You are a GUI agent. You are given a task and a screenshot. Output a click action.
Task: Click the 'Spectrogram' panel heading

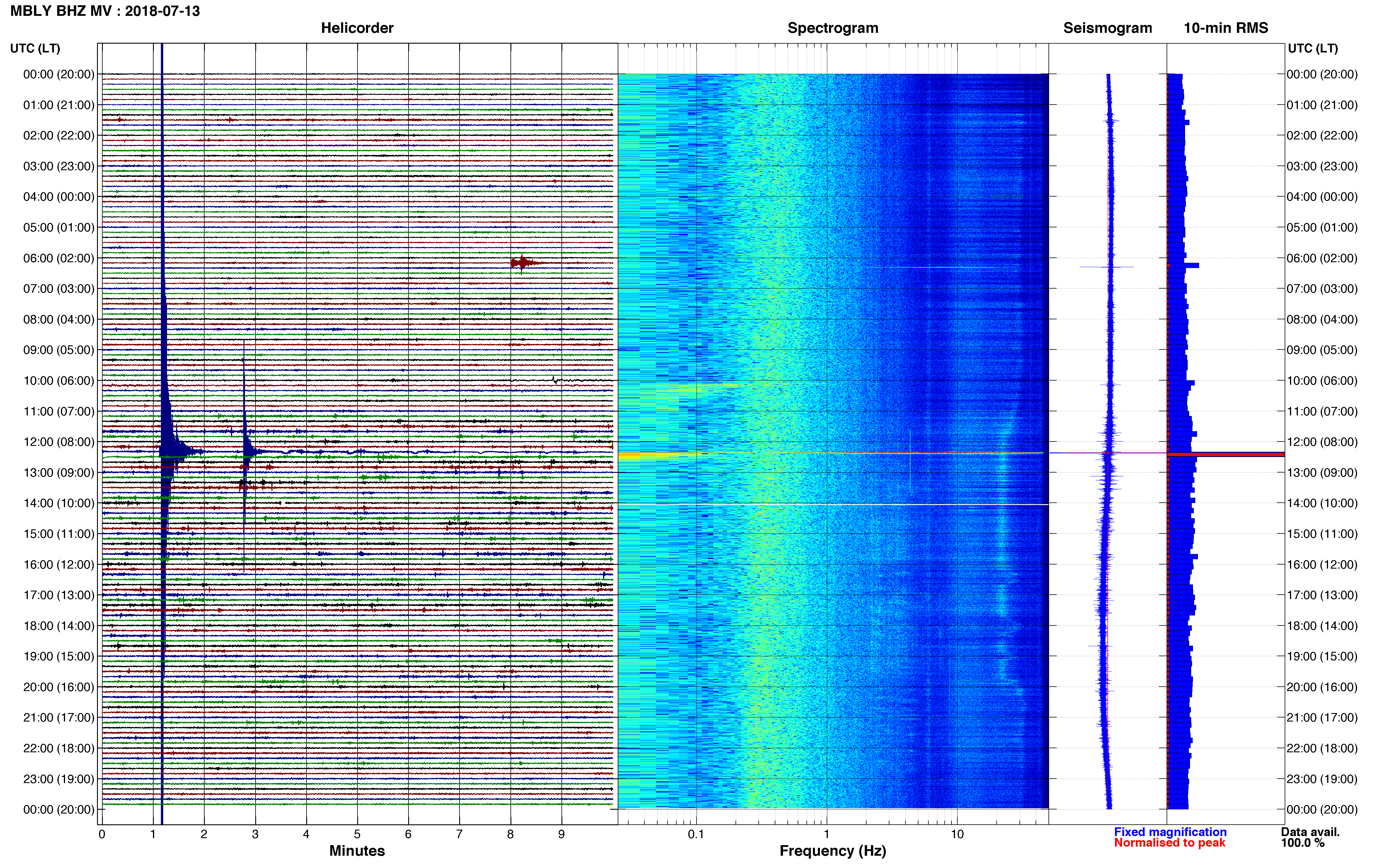[x=833, y=28]
